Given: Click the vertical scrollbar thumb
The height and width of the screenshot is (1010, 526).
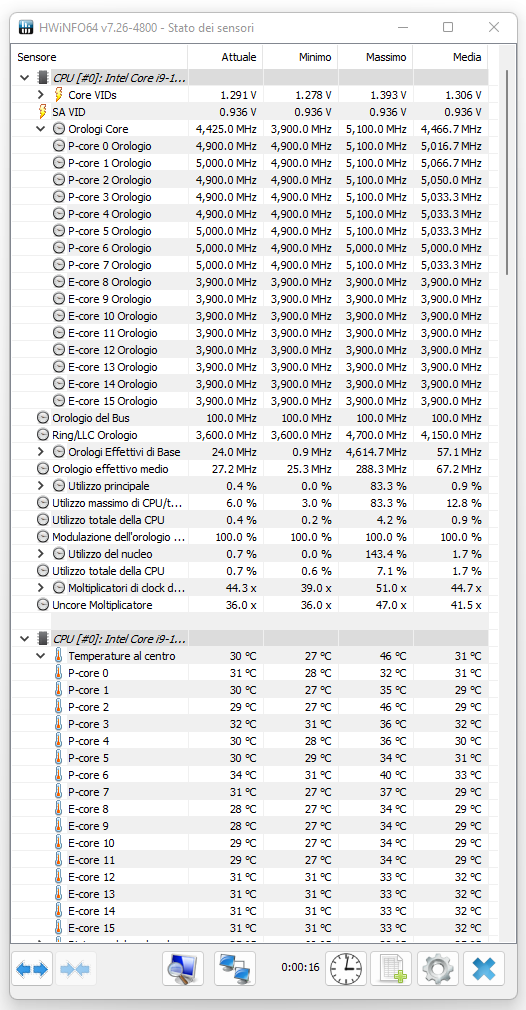Looking at the screenshot, I should (507, 173).
